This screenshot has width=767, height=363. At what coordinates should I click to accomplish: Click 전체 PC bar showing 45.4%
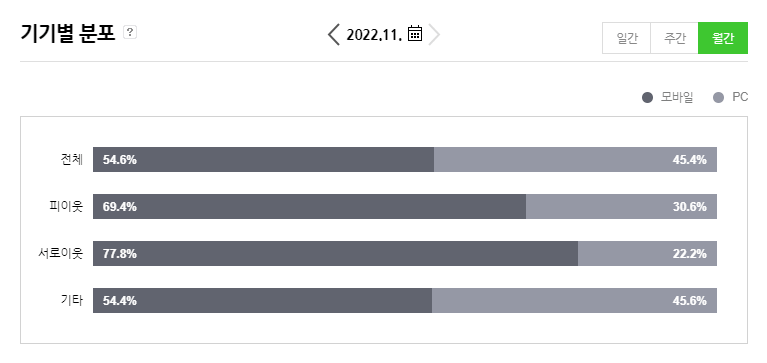pyautogui.click(x=575, y=159)
